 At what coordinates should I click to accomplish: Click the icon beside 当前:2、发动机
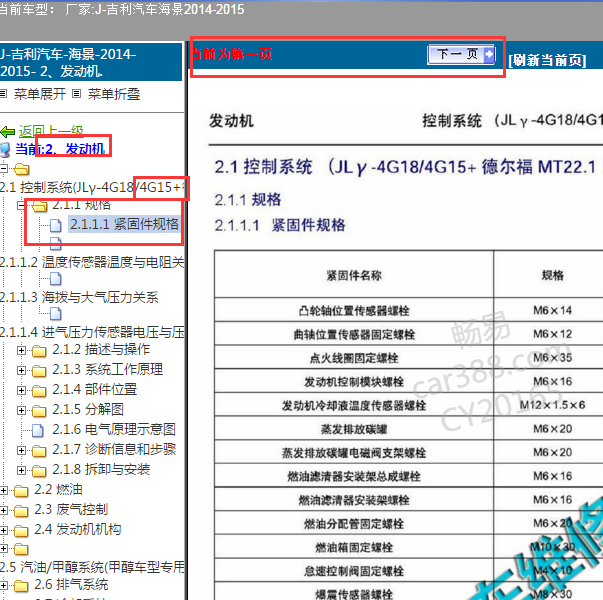click(5, 150)
